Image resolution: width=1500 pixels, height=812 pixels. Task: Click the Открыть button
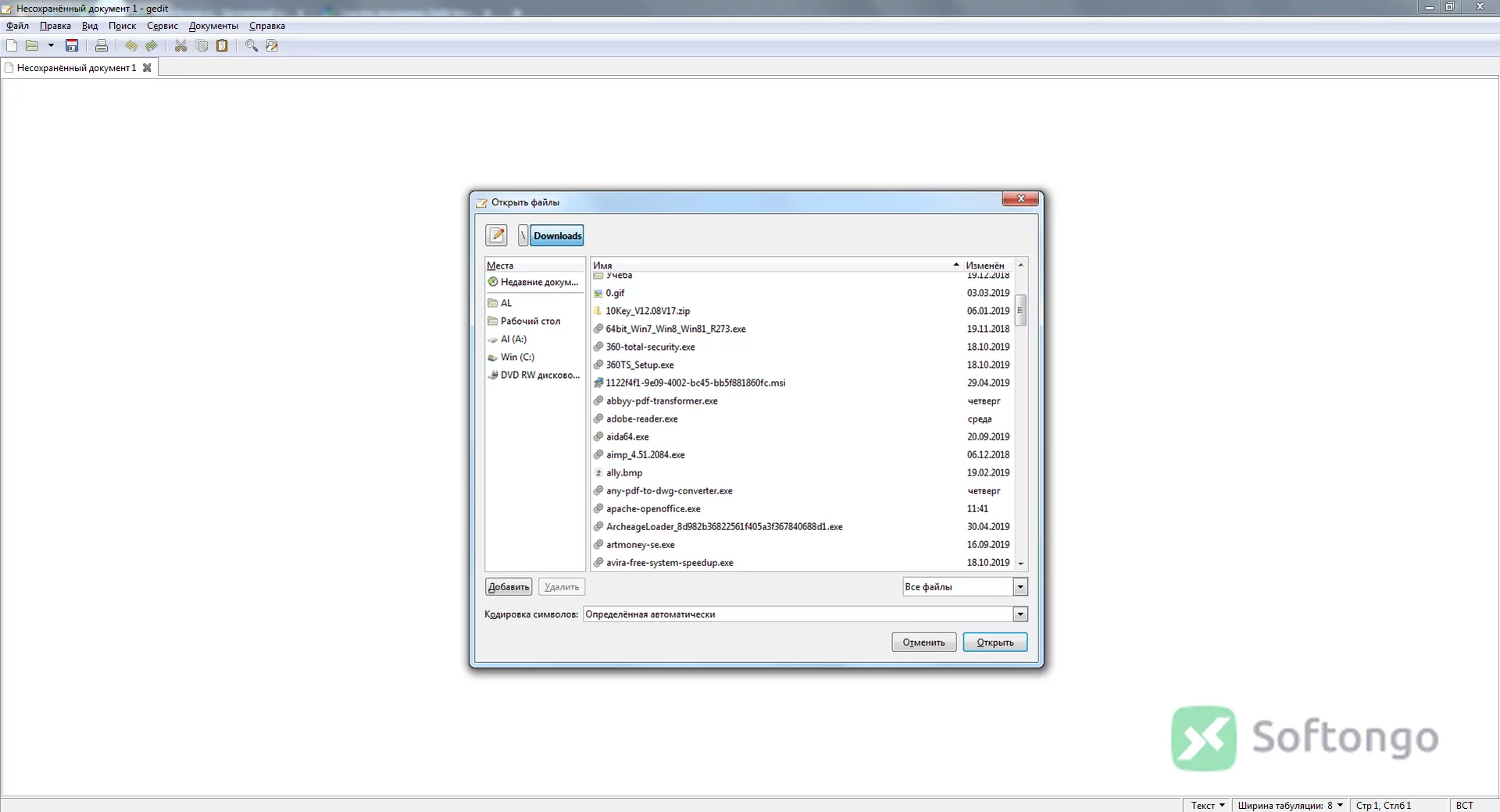(x=995, y=642)
